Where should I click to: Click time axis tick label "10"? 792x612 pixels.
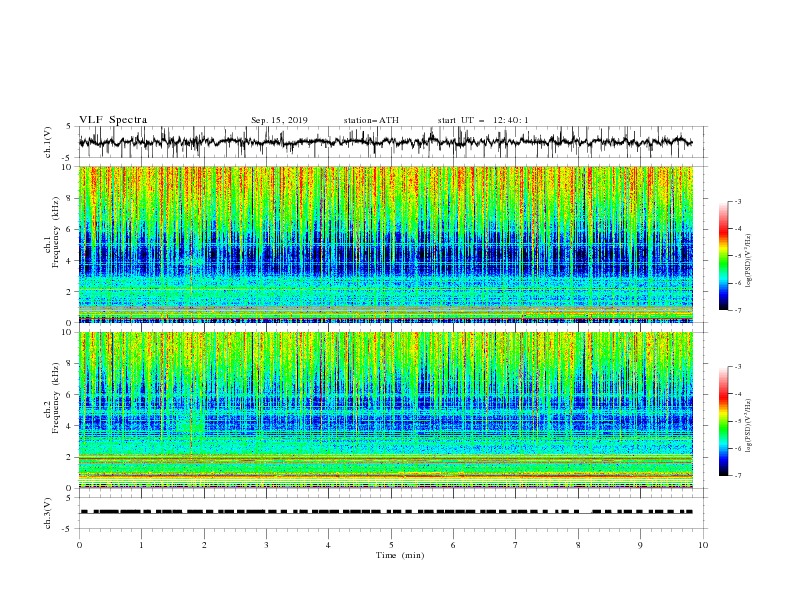tap(703, 545)
